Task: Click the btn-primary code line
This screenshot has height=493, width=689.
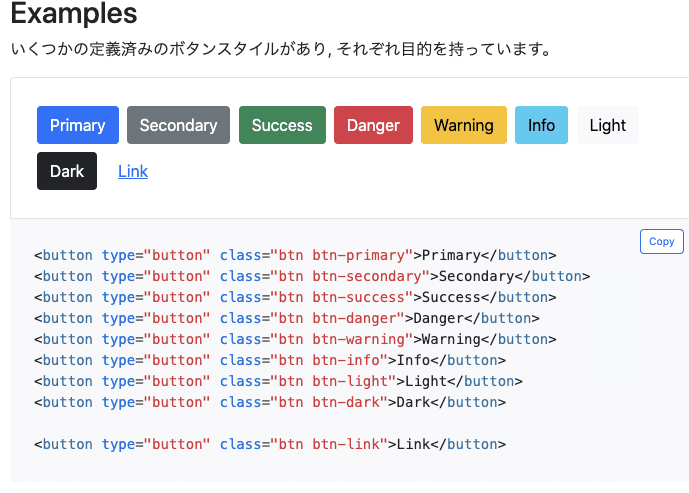Action: point(295,255)
